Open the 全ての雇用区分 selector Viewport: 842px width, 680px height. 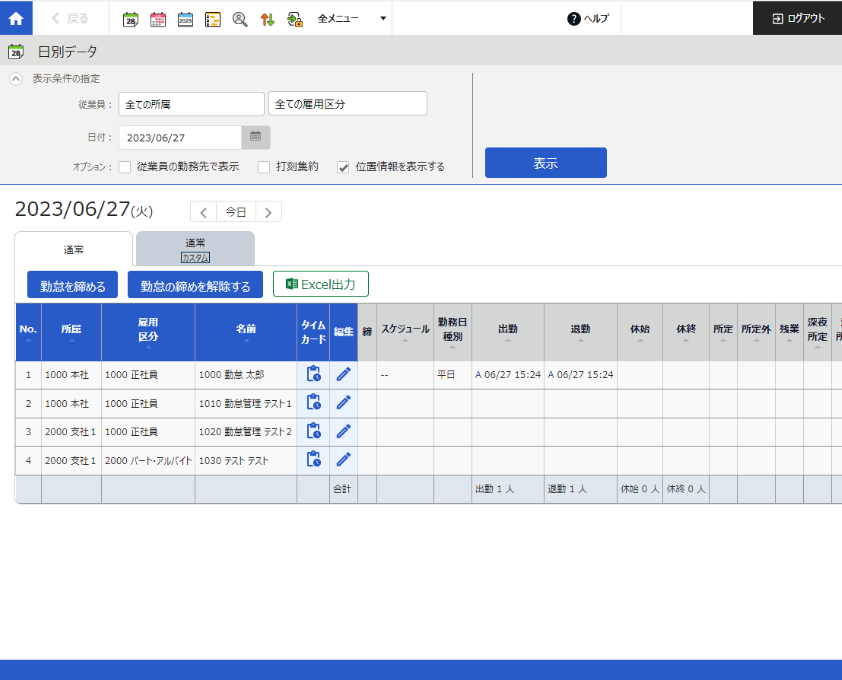[348, 104]
